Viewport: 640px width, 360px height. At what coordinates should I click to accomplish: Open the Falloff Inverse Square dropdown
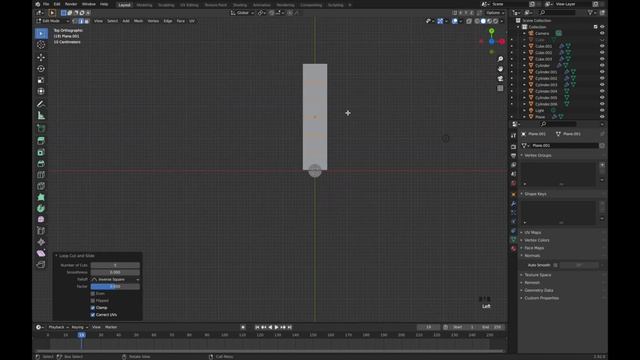[x=115, y=280]
